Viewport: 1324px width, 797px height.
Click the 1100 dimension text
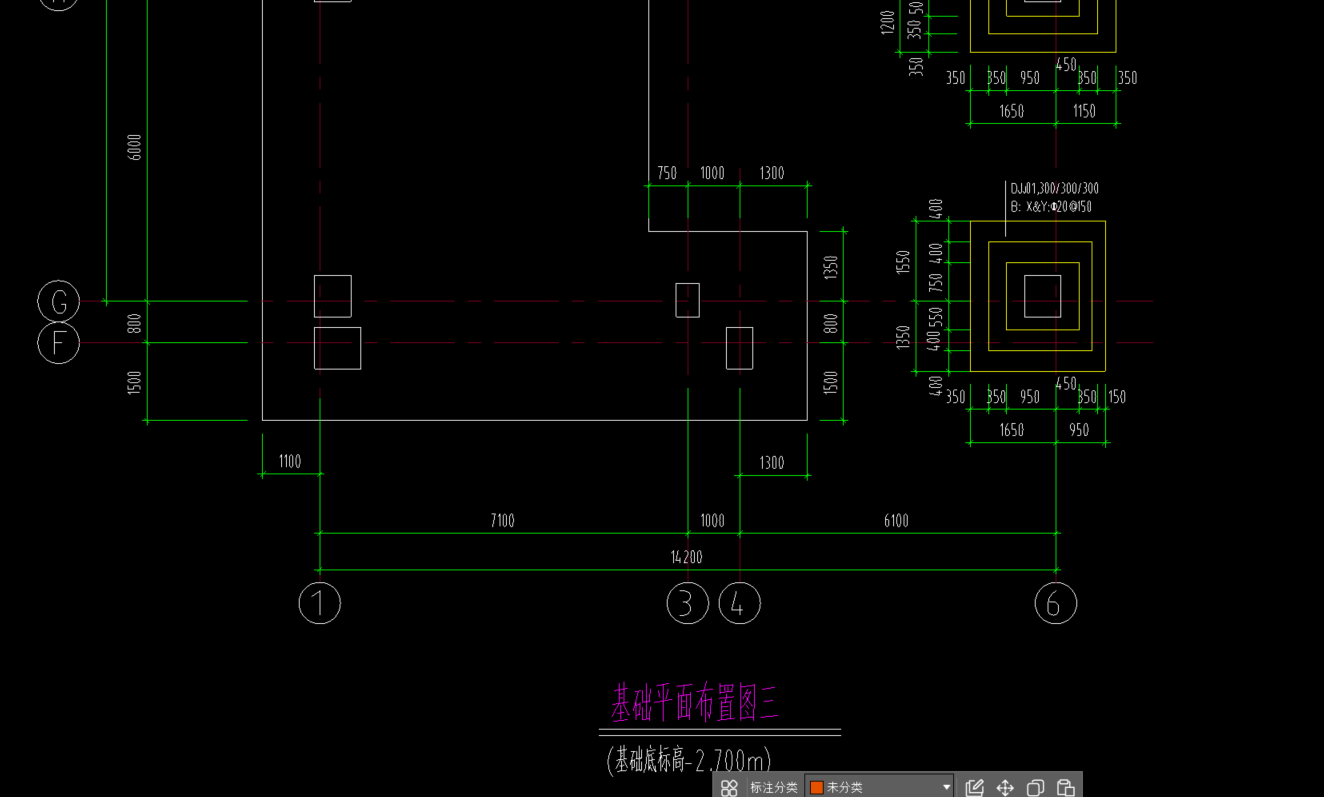tap(289, 462)
